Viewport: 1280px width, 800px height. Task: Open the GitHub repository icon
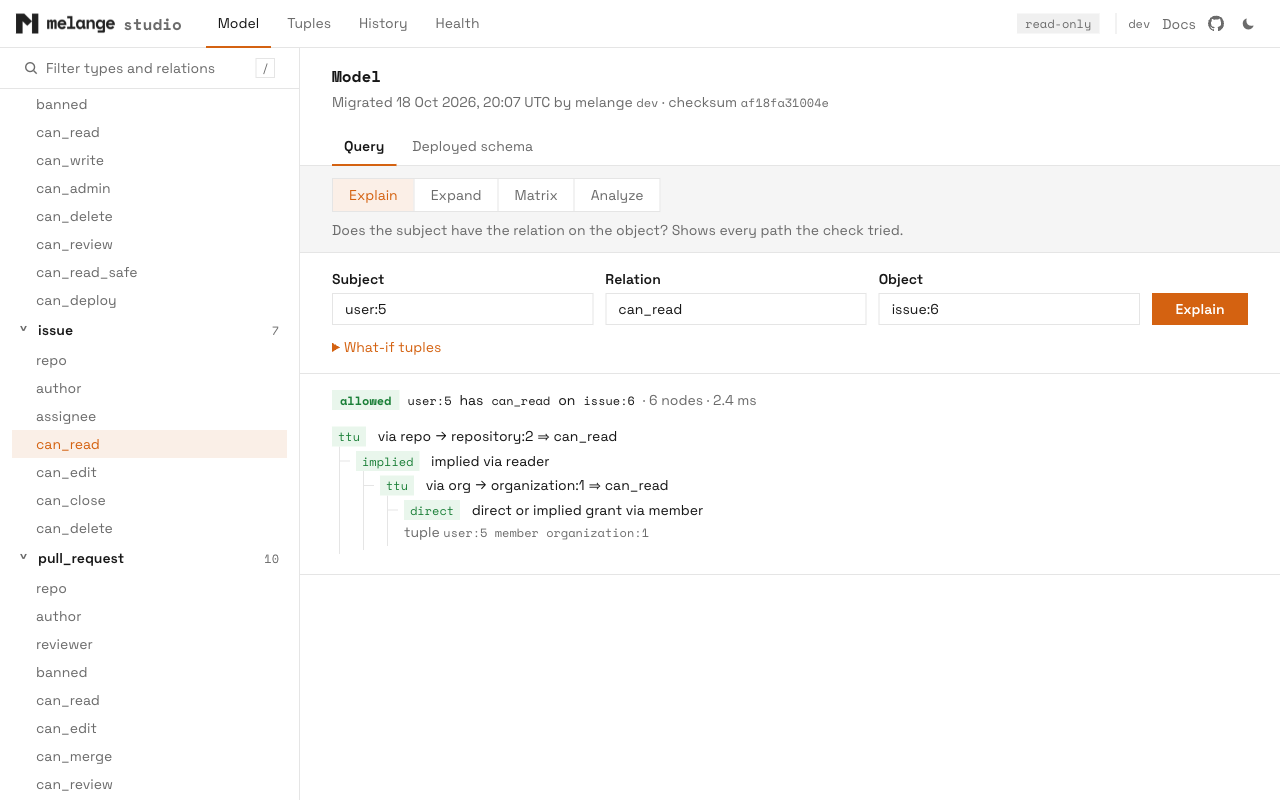[x=1216, y=23]
